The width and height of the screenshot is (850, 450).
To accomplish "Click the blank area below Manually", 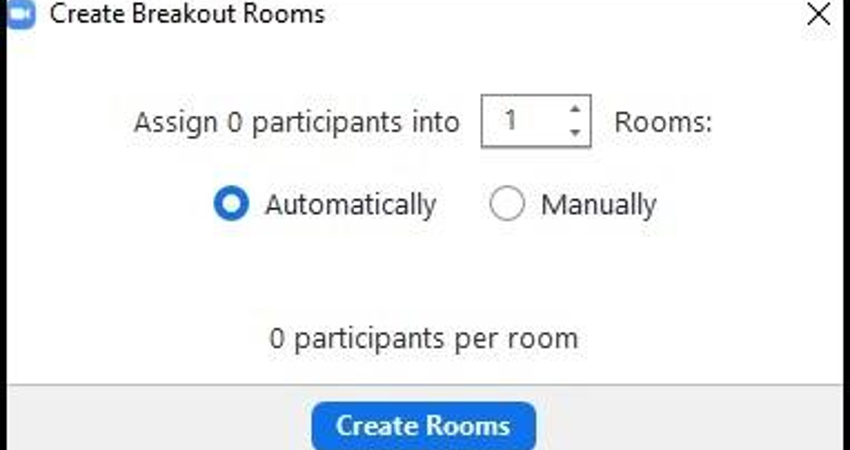I will tap(600, 270).
